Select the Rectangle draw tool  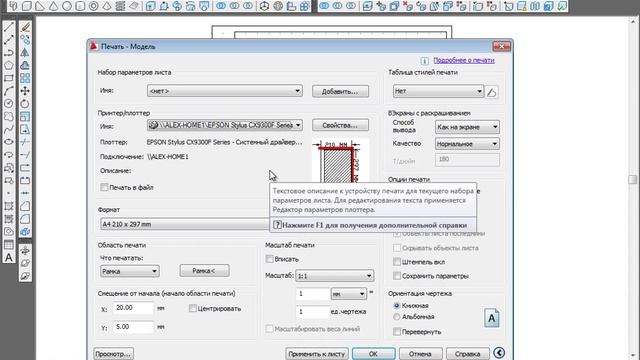[9, 78]
